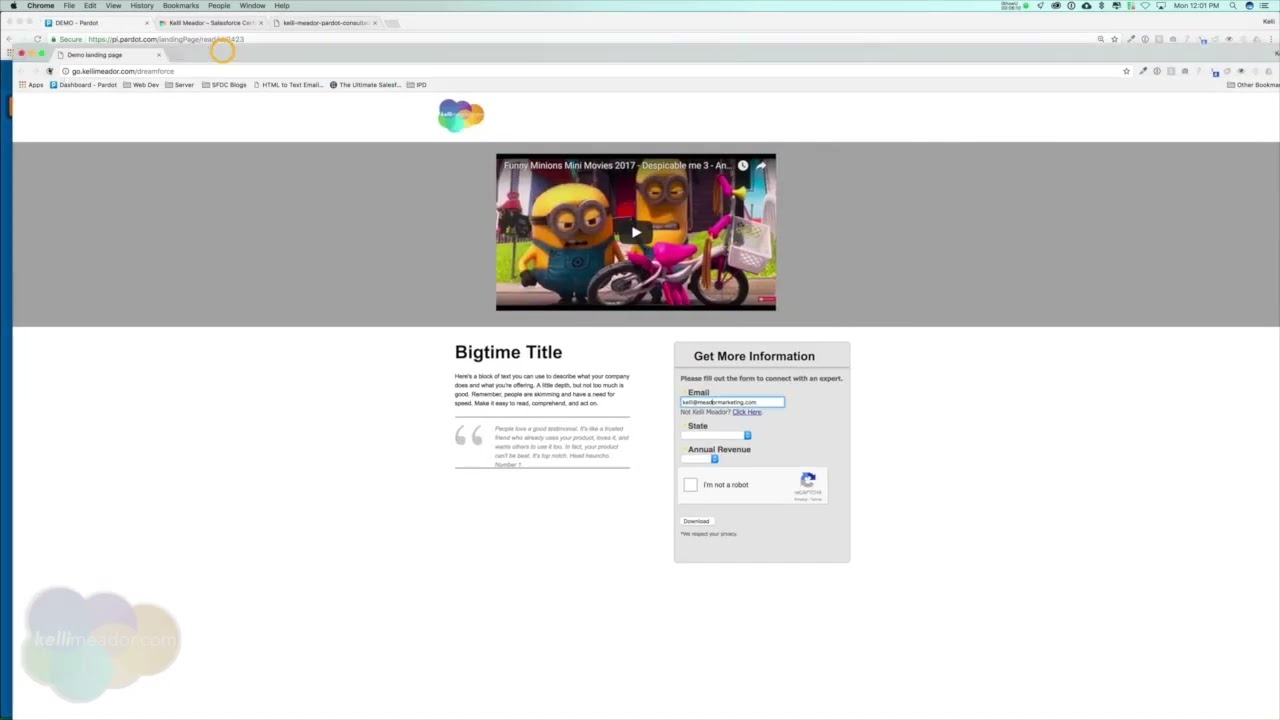Open the Edit menu
This screenshot has height=720, width=1280.
(90, 6)
